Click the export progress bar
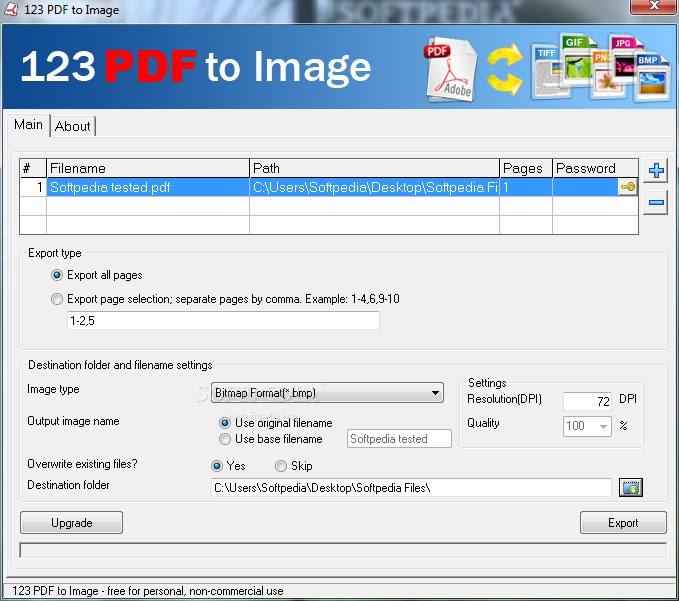This screenshot has width=679, height=601. [343, 550]
